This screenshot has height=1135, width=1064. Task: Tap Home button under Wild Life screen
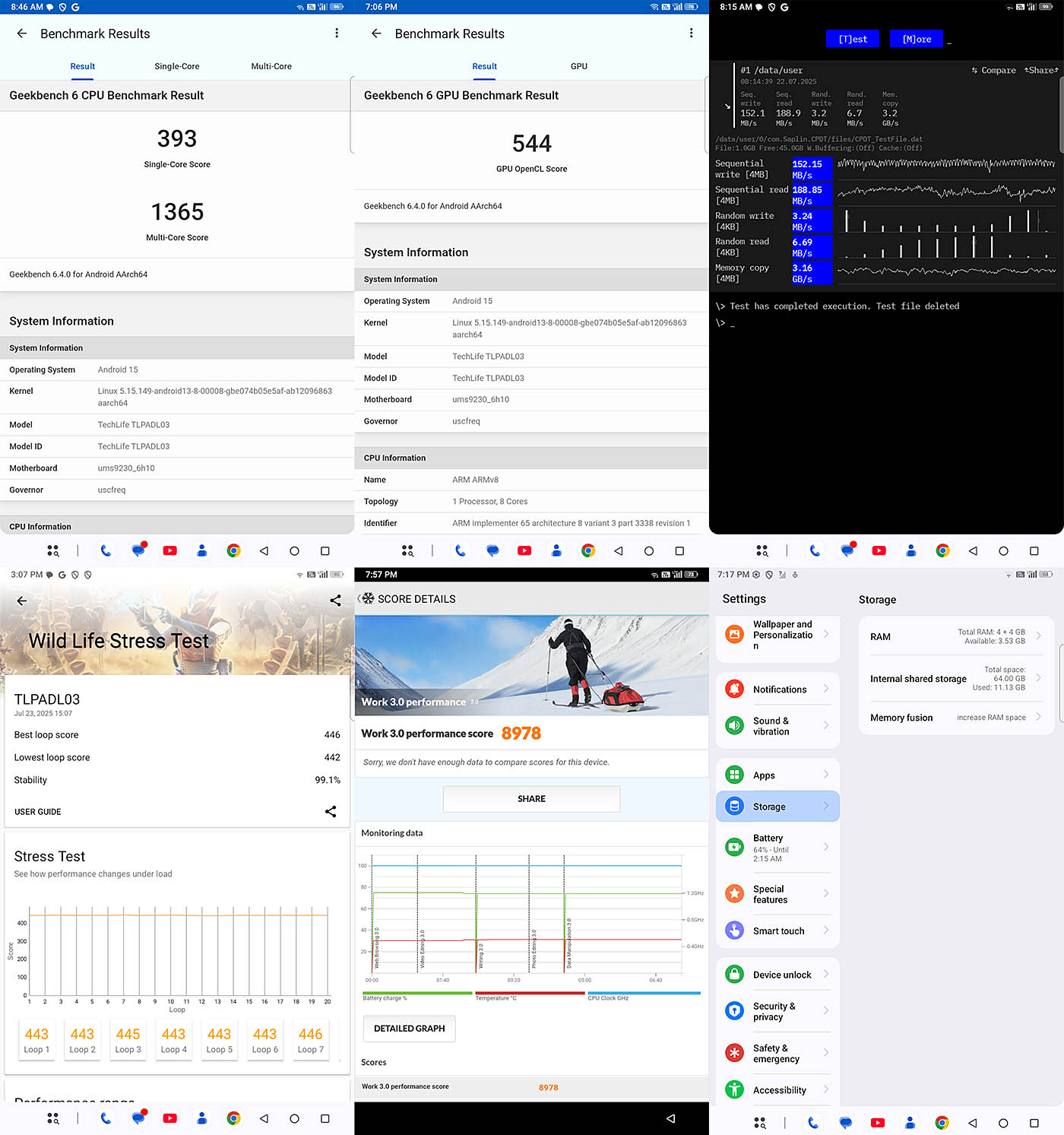click(x=294, y=1118)
